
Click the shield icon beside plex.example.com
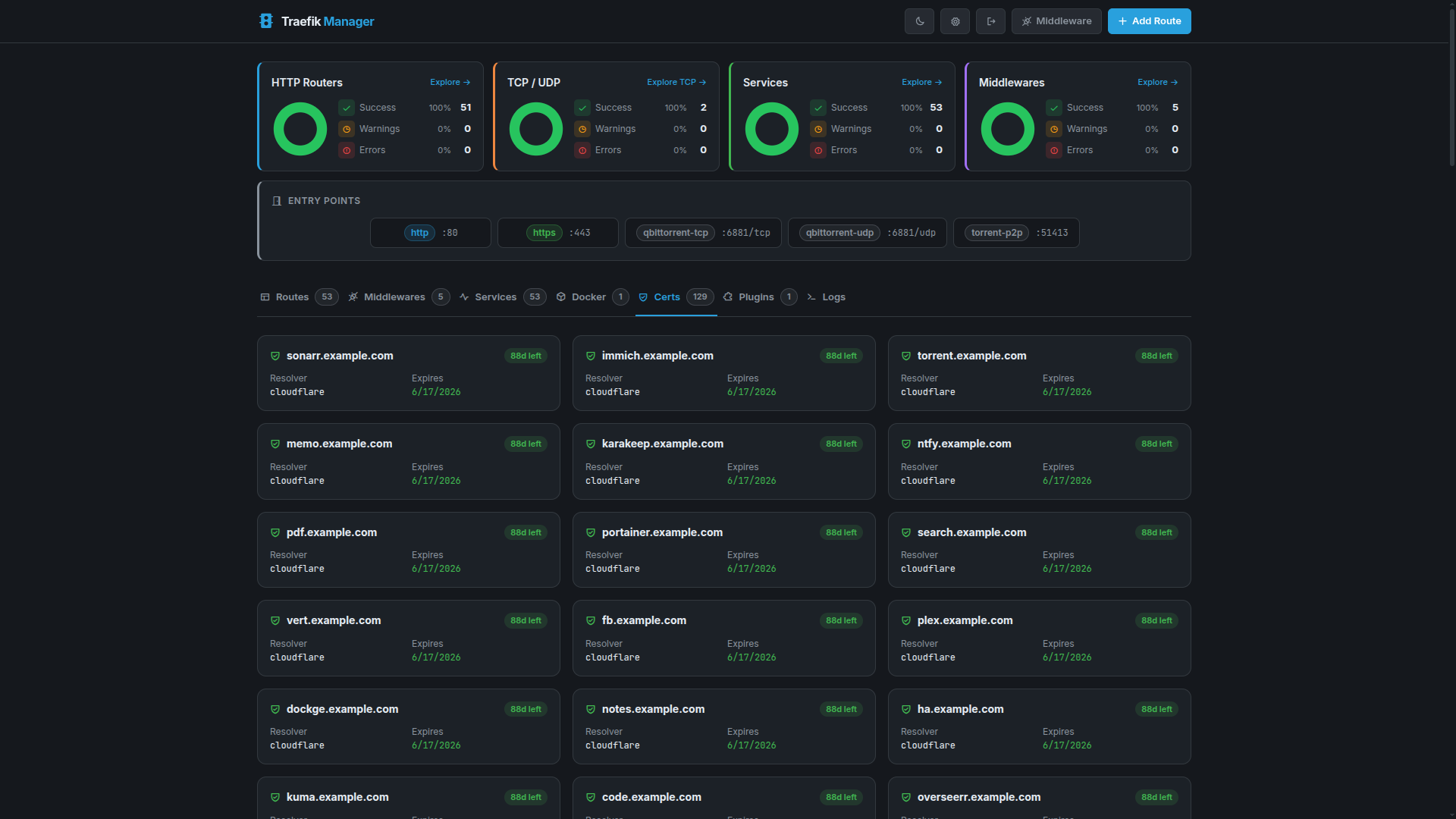coord(906,620)
